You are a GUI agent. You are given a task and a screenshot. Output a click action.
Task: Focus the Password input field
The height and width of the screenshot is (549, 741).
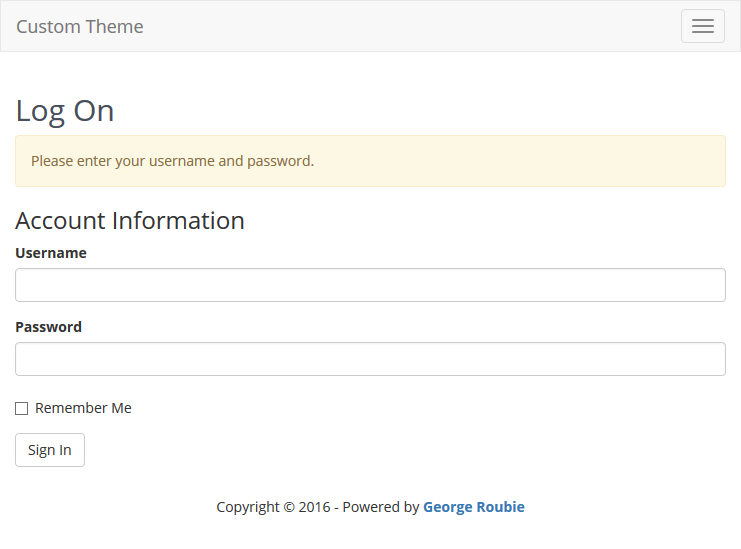(x=370, y=359)
